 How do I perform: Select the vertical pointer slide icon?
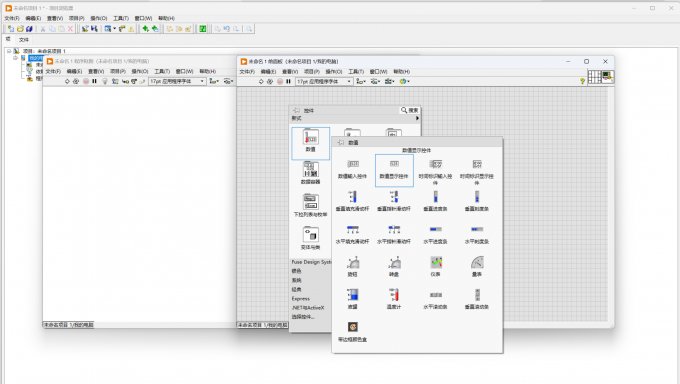(x=394, y=197)
